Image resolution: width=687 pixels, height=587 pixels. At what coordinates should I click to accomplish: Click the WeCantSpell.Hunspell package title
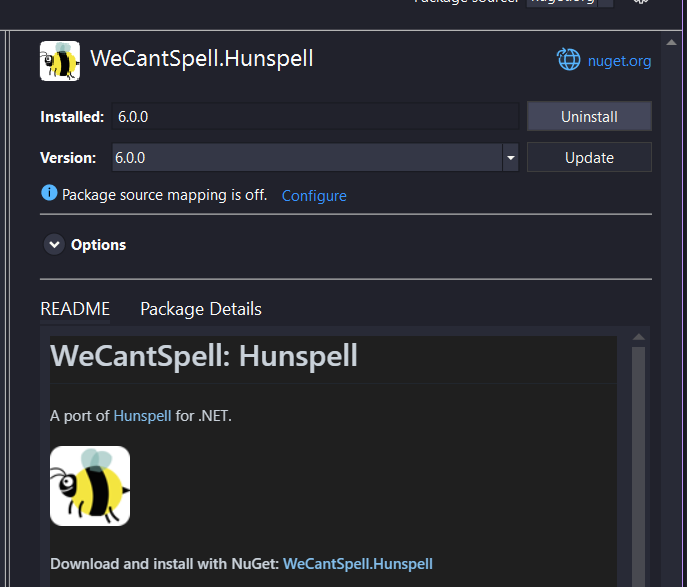point(202,59)
